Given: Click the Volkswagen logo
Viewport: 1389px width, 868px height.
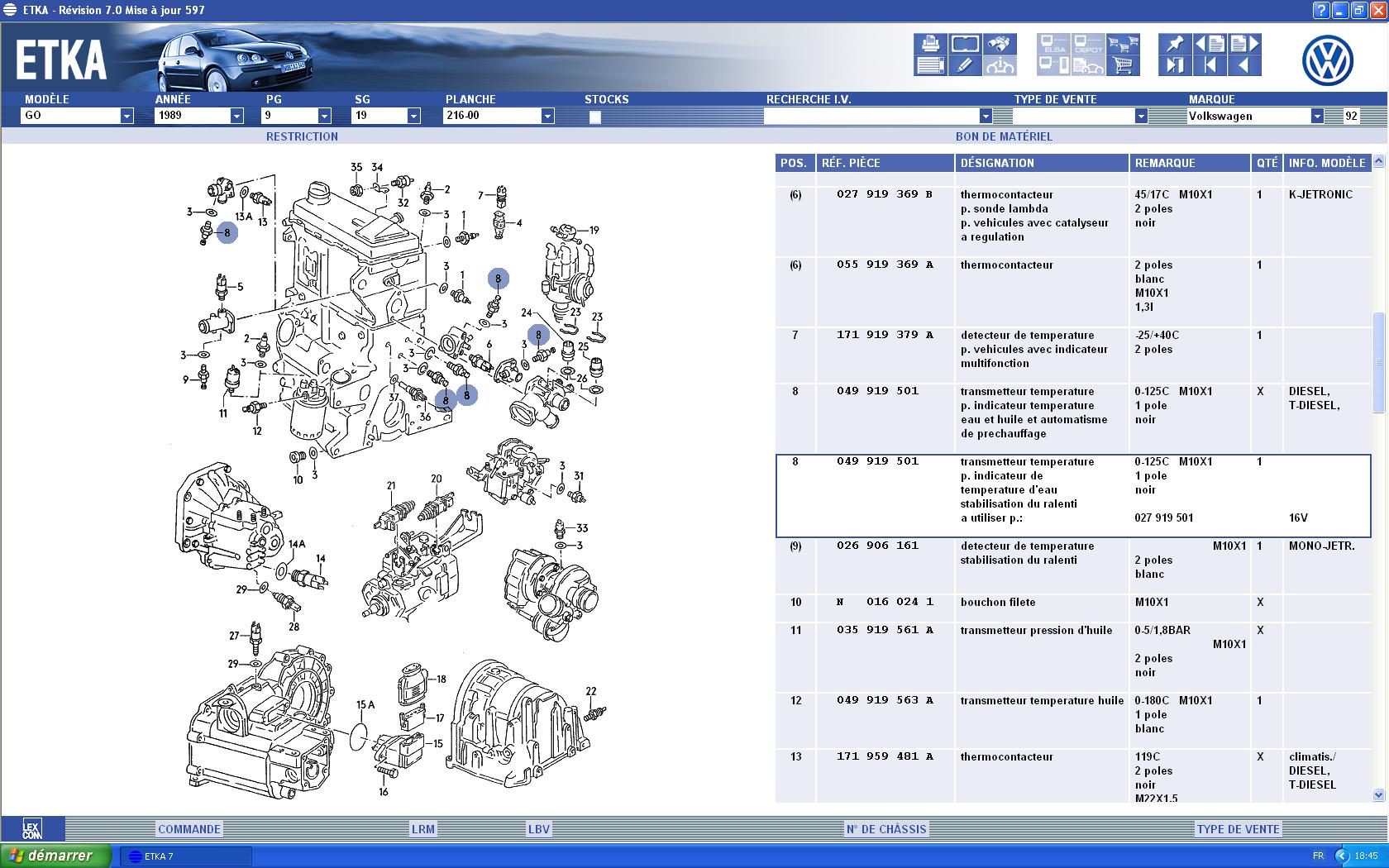Looking at the screenshot, I should (1328, 60).
